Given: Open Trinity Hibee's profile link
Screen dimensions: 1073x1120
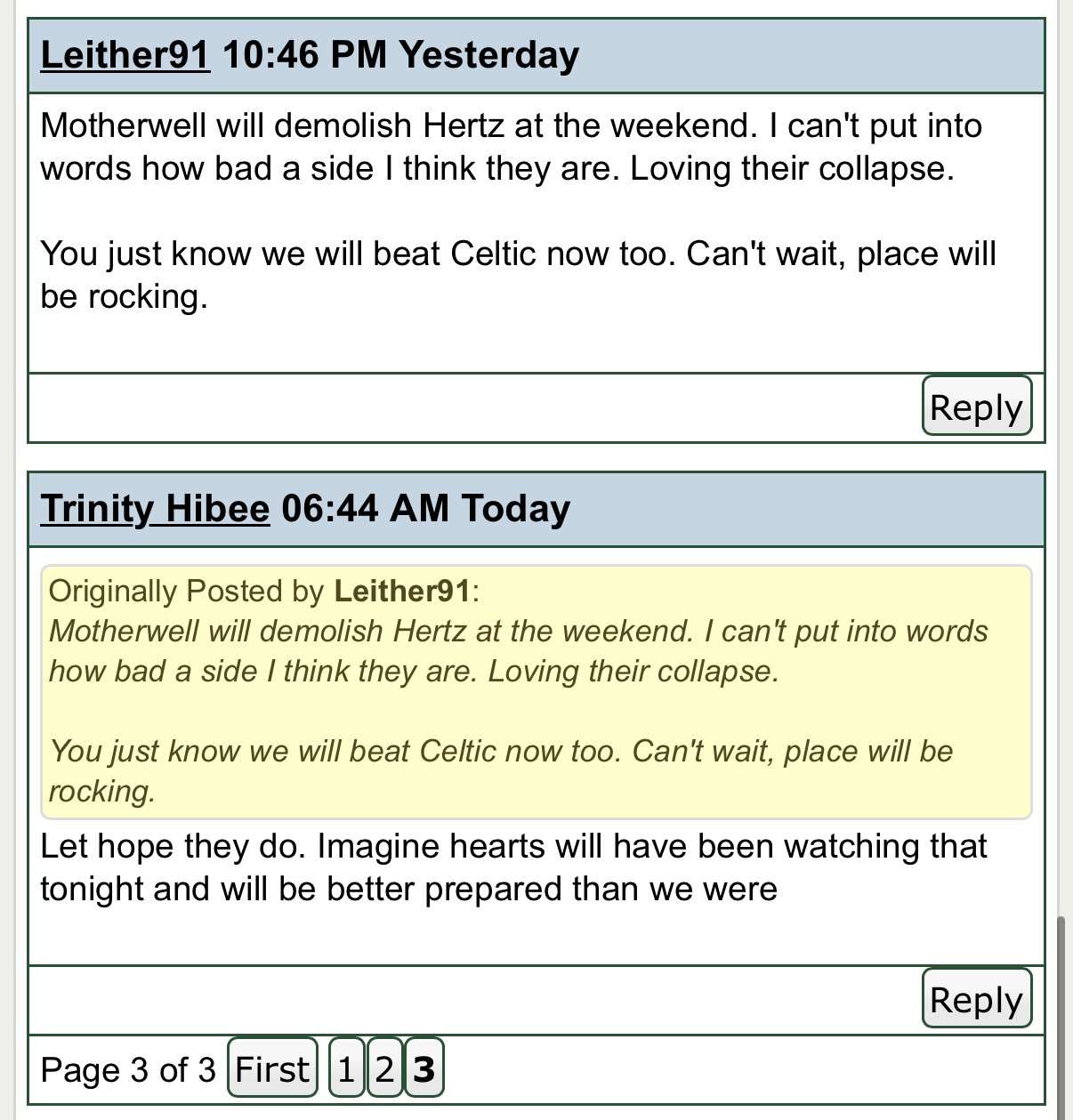Looking at the screenshot, I should [155, 509].
